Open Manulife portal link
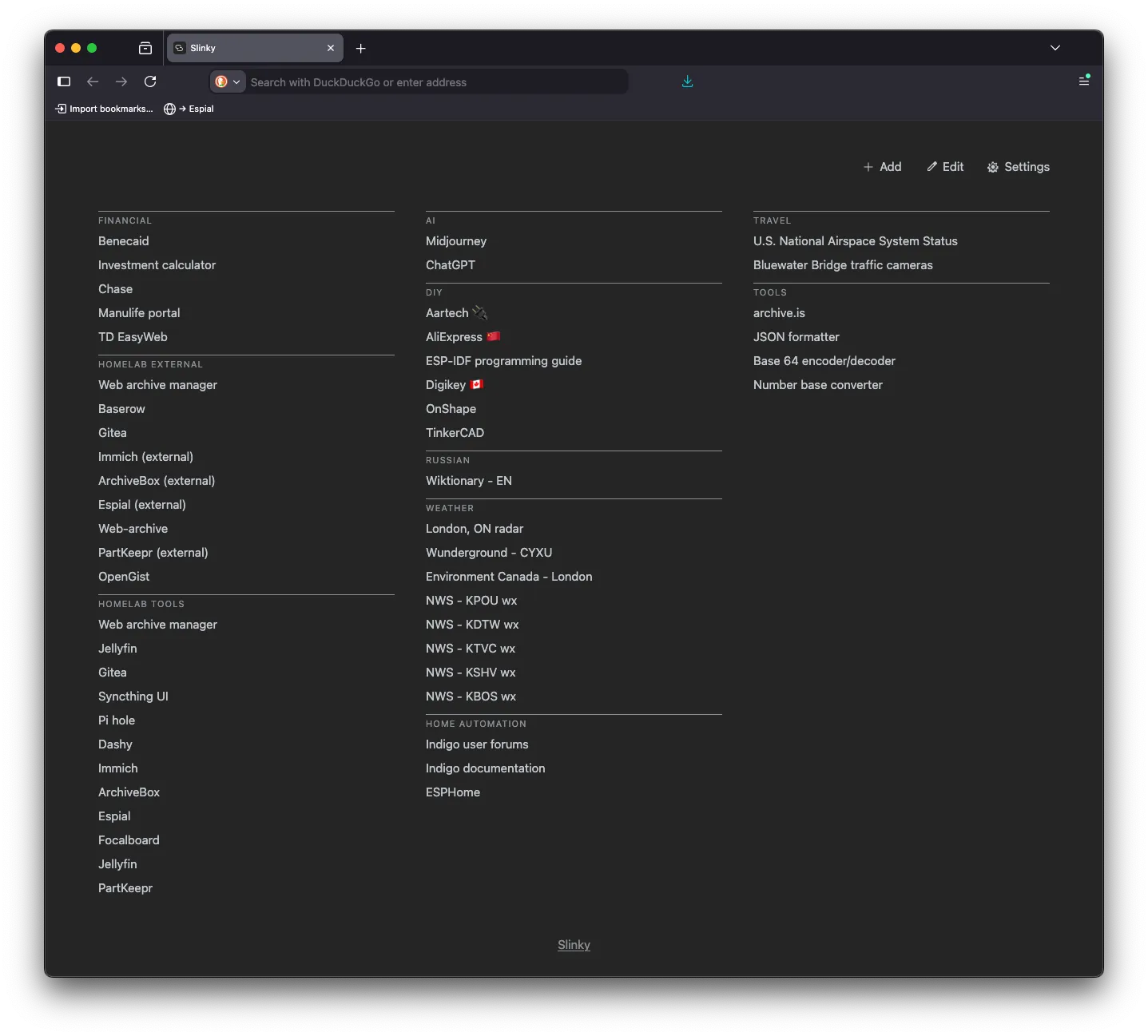Viewport: 1148px width, 1036px height. [139, 313]
